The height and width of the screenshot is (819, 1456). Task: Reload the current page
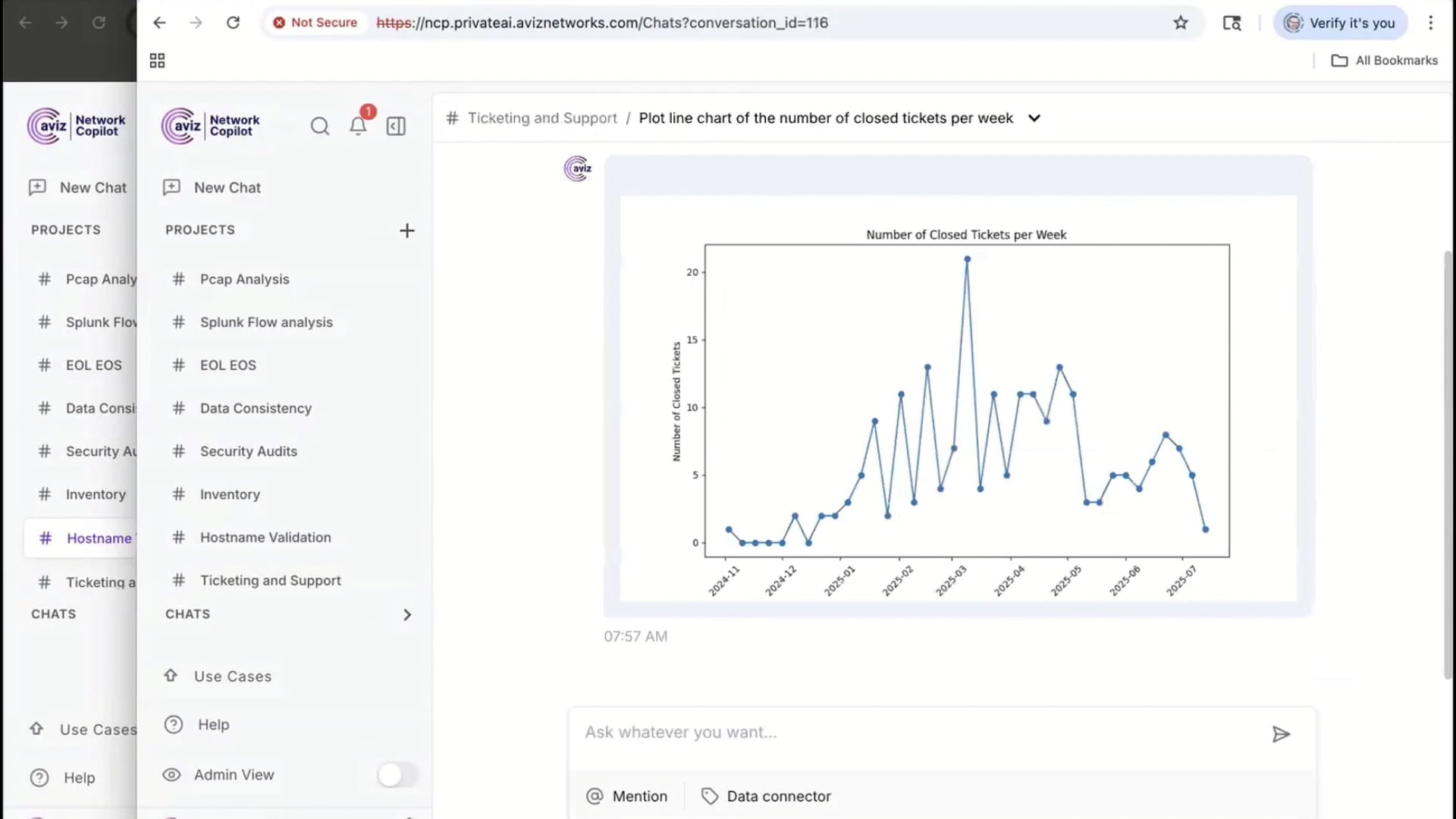click(x=234, y=23)
